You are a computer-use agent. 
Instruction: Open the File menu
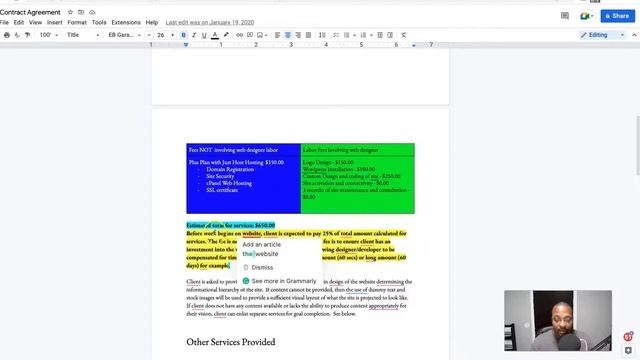tap(4, 22)
